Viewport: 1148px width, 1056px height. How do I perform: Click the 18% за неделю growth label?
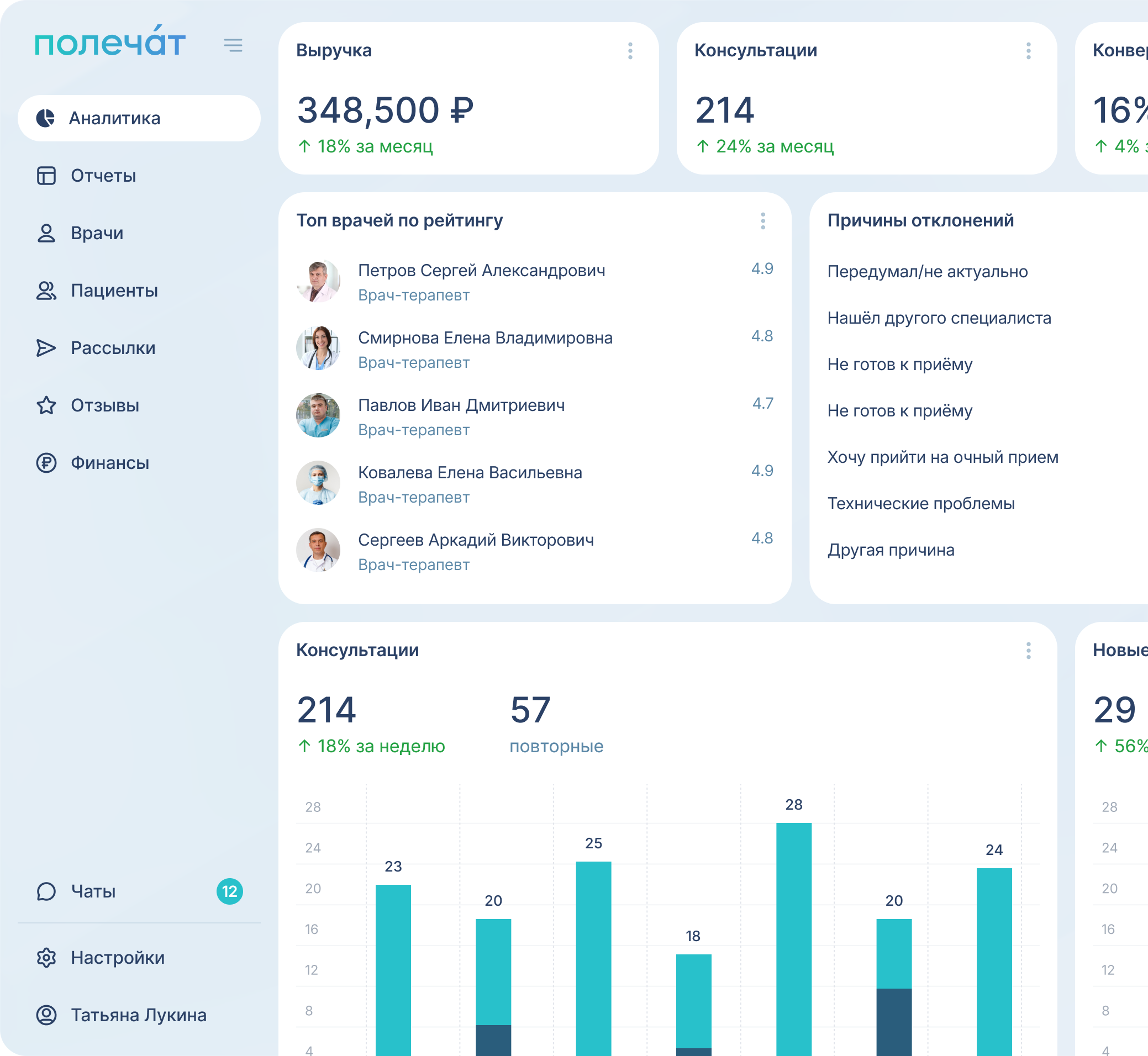371,746
